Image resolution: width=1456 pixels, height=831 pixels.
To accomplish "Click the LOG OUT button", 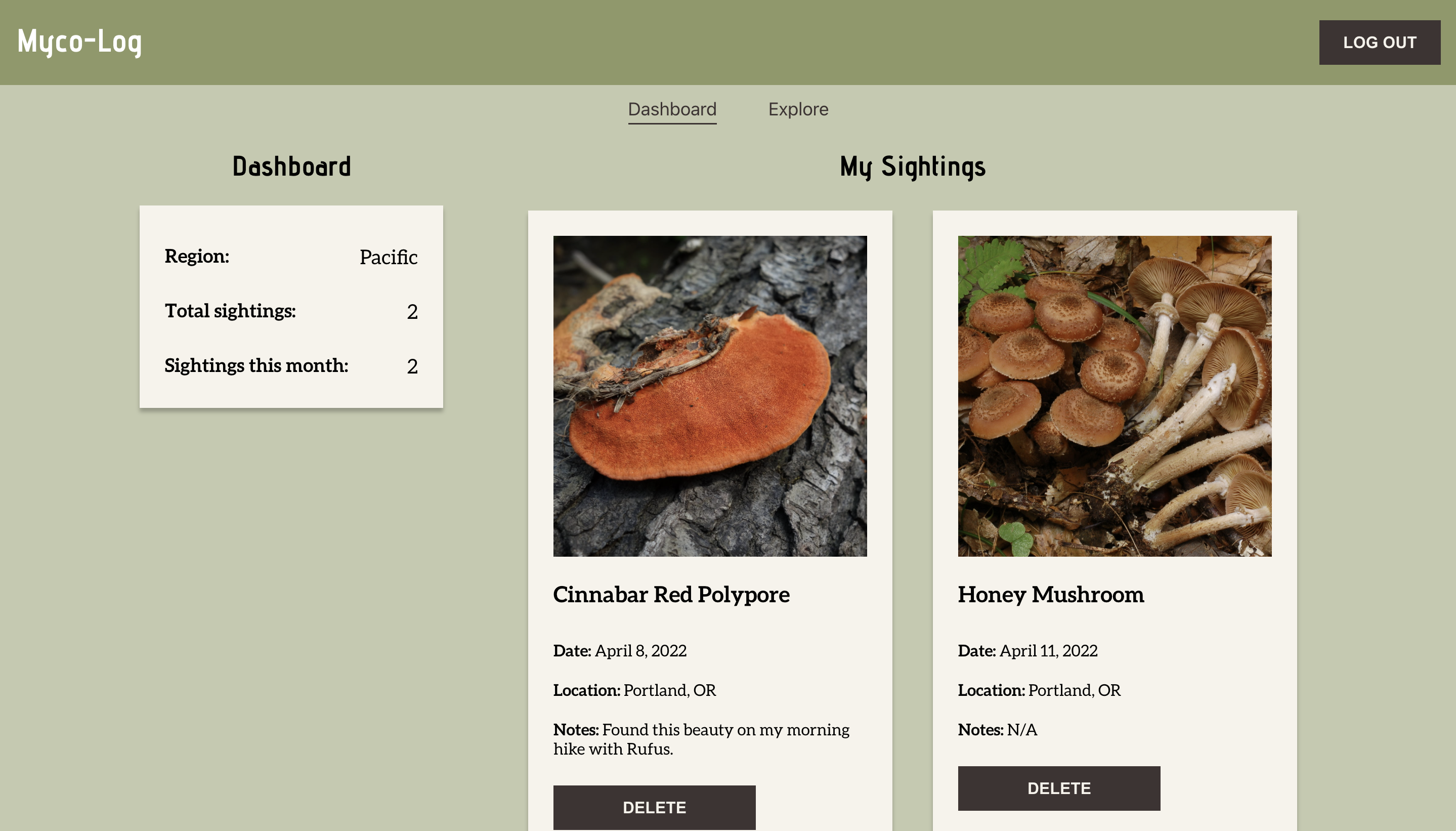I will click(1380, 41).
